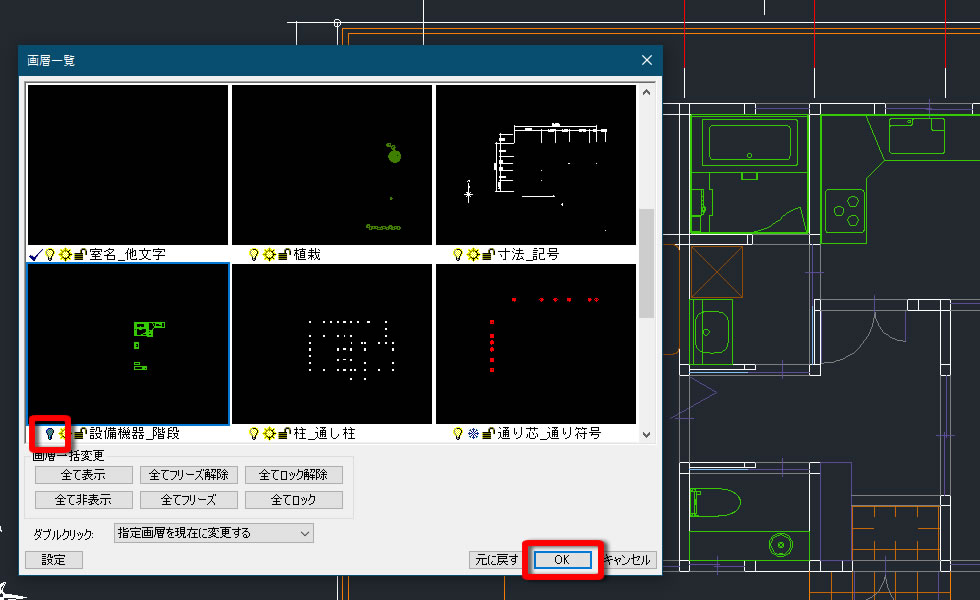Click the layer name 柱_通し柱
980x600 pixels.
click(x=324, y=433)
